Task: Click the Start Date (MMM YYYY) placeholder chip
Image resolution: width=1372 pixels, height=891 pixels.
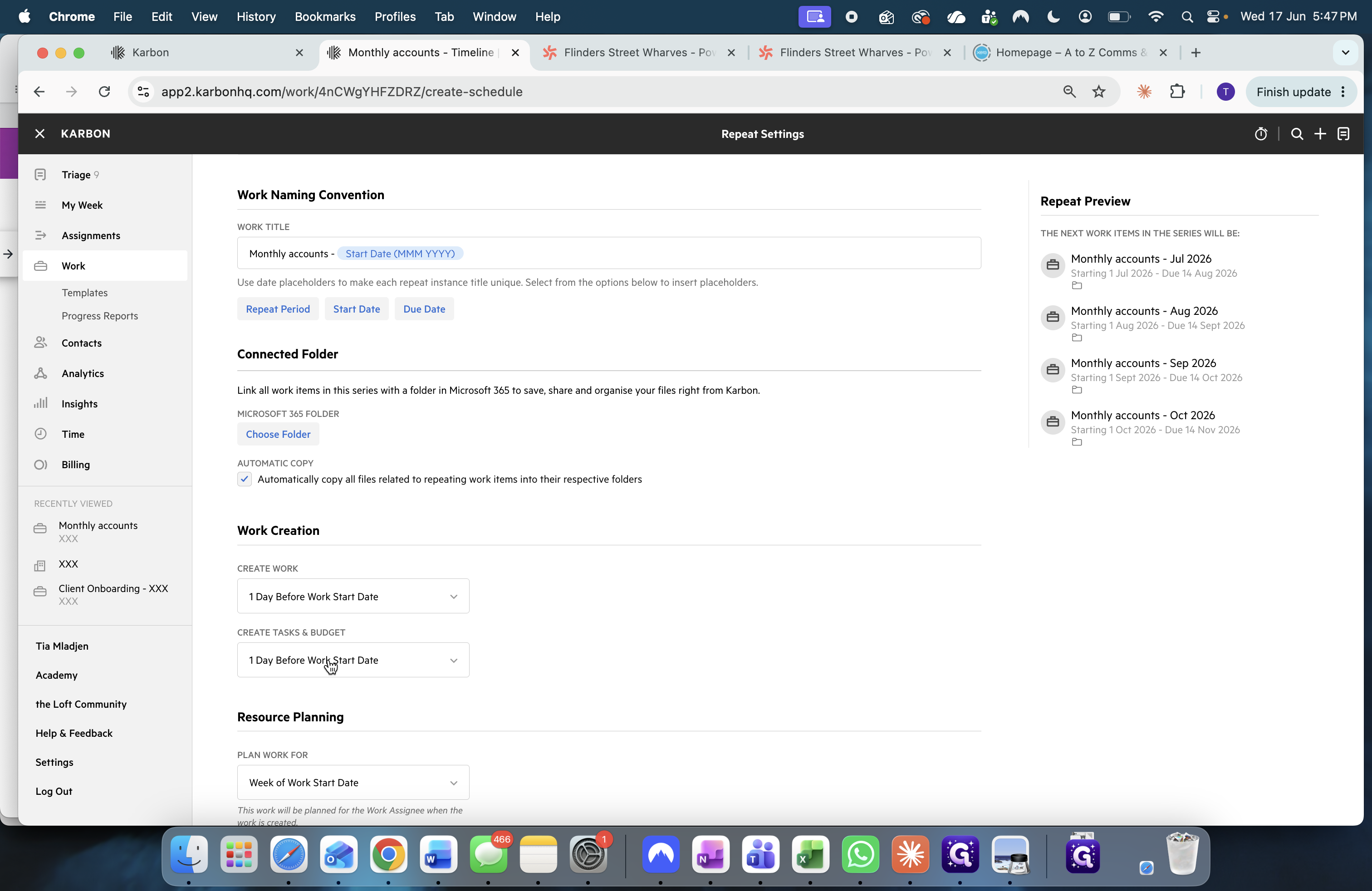Action: click(400, 254)
